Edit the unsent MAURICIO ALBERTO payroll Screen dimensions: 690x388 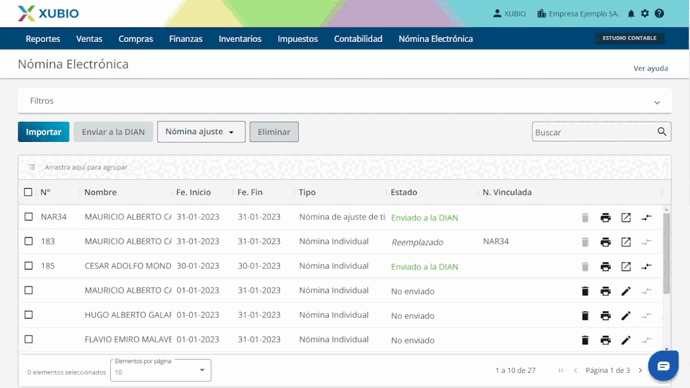[626, 291]
